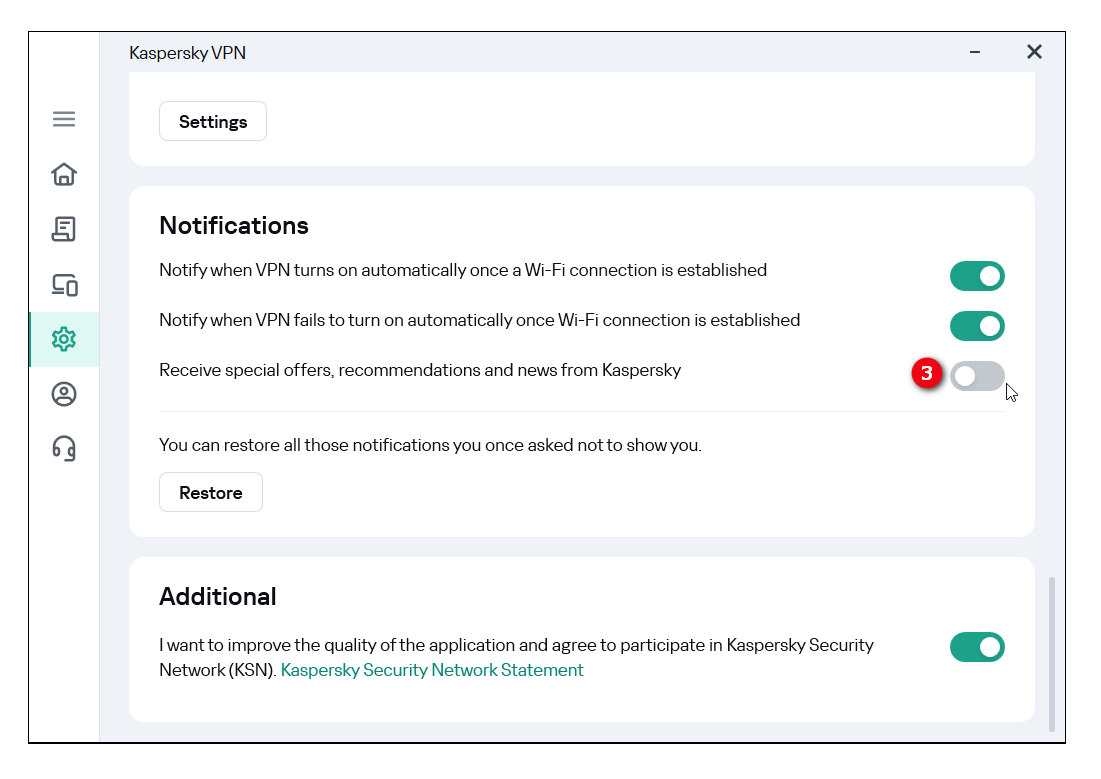
Task: Select the Settings gear in the sidebar
Action: pyautogui.click(x=64, y=339)
